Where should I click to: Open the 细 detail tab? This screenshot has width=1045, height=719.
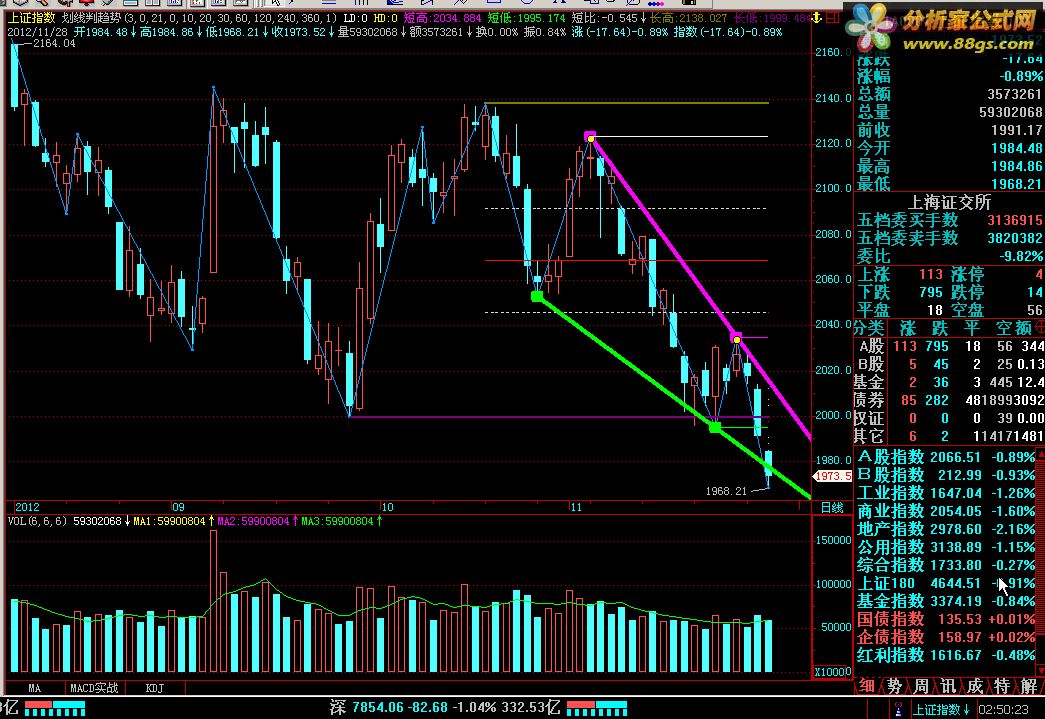point(866,686)
